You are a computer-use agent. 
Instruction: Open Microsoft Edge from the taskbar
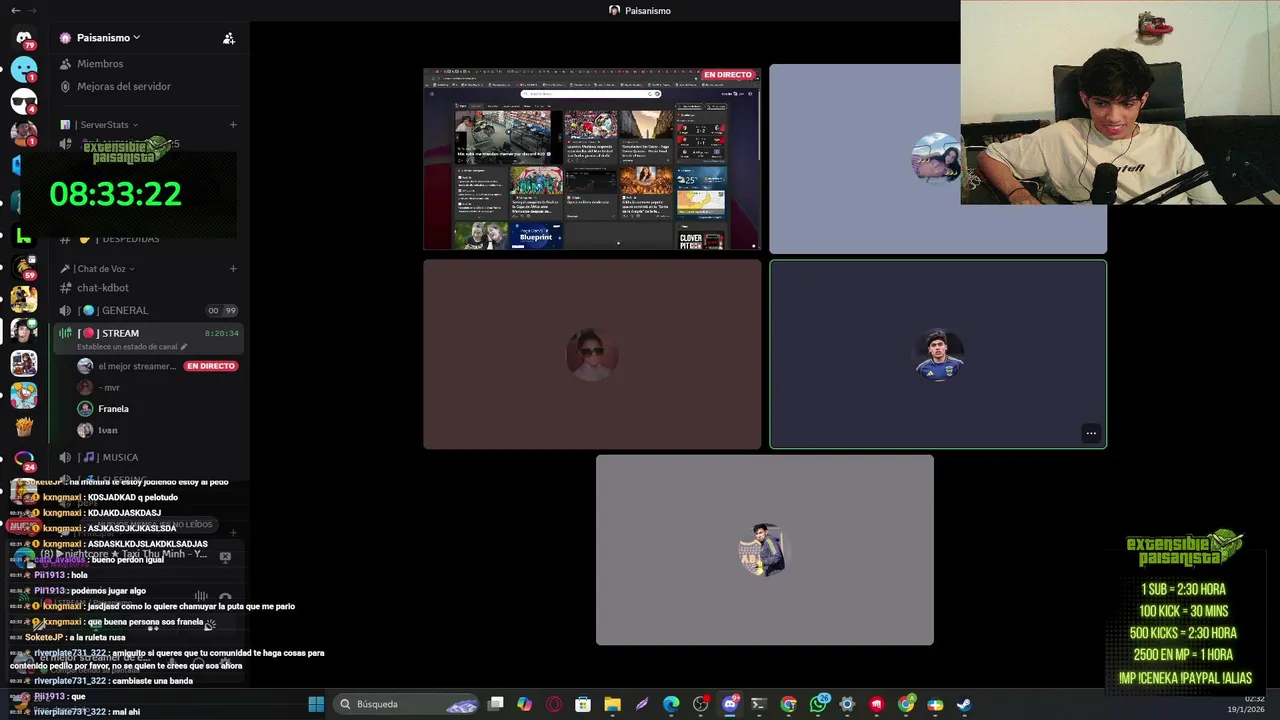671,704
